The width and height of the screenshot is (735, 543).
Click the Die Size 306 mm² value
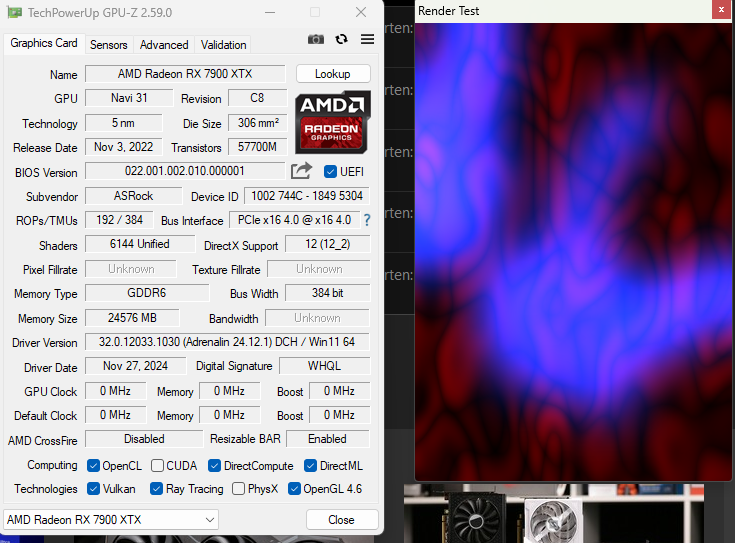257,123
